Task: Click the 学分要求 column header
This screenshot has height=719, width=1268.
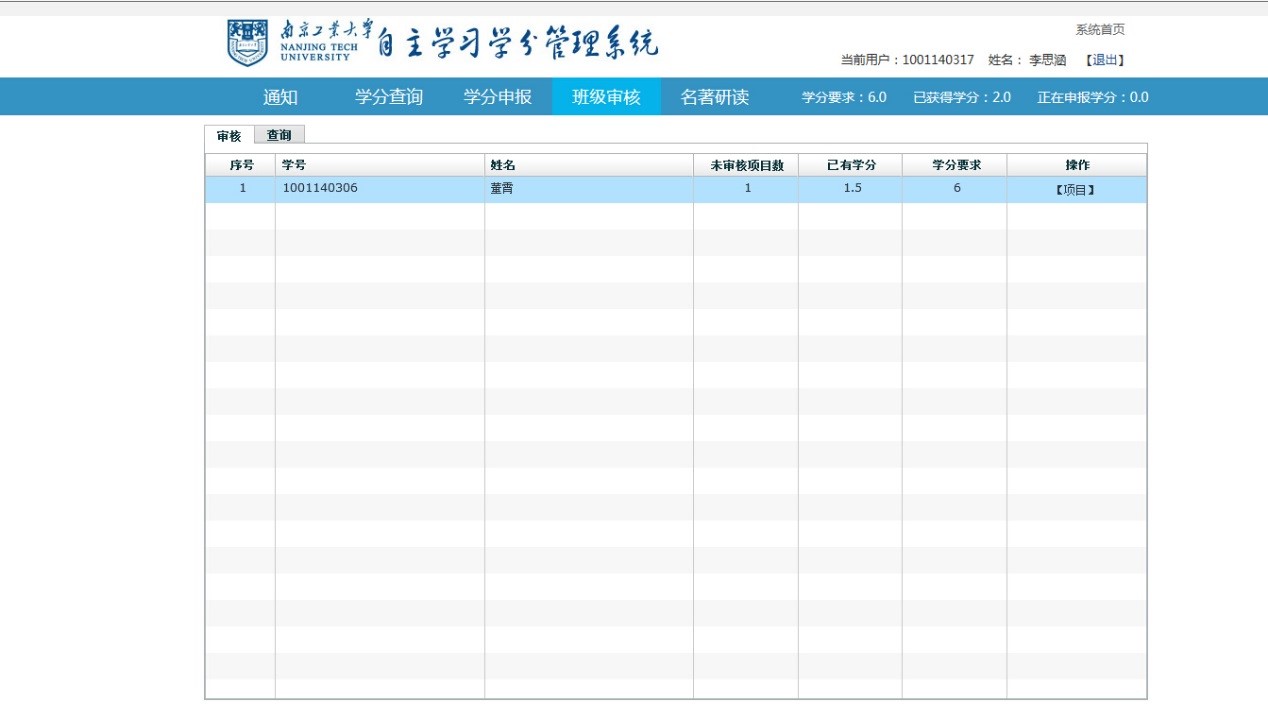Action: 955,165
